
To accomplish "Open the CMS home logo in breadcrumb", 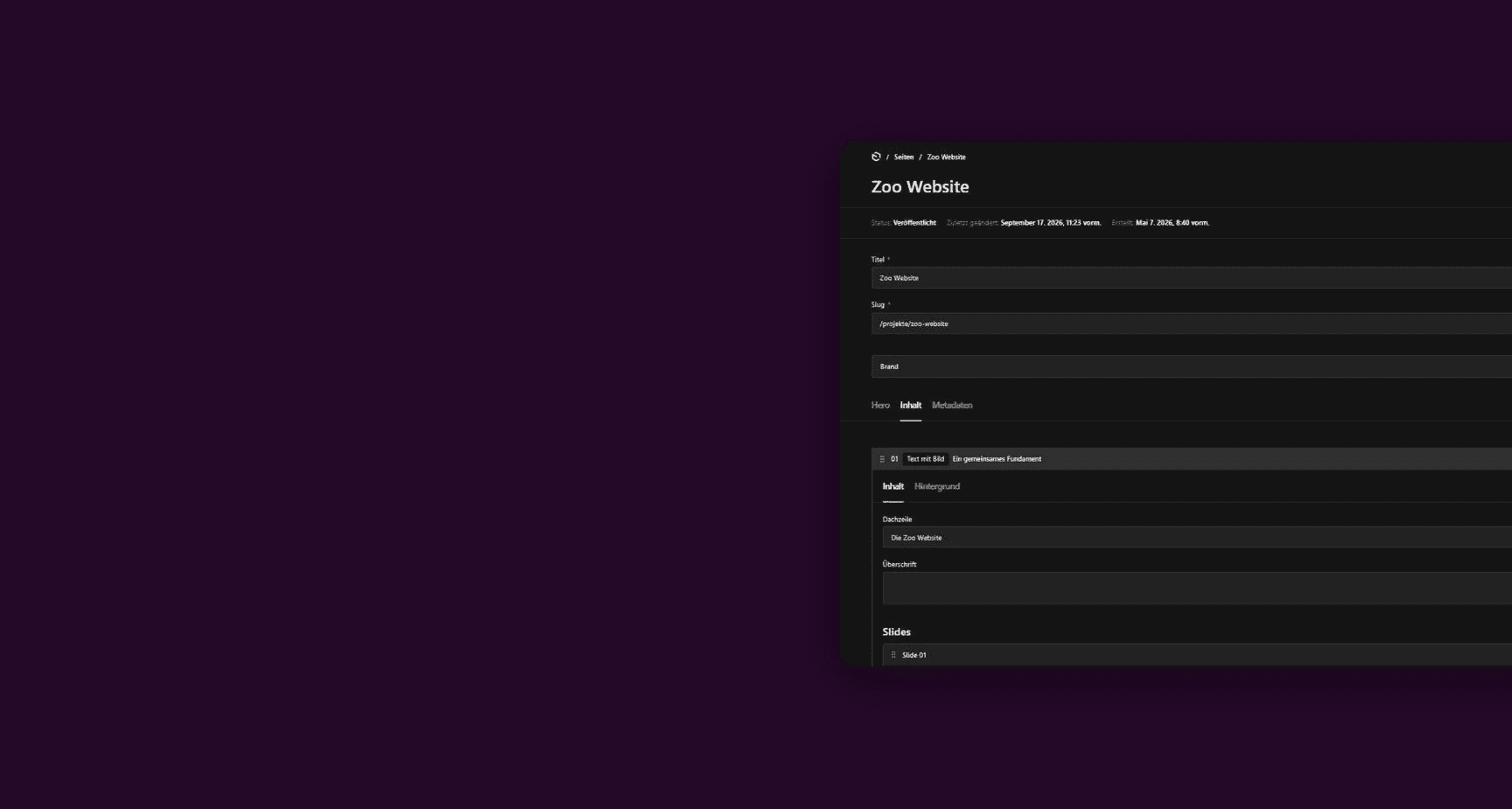I will coord(876,157).
